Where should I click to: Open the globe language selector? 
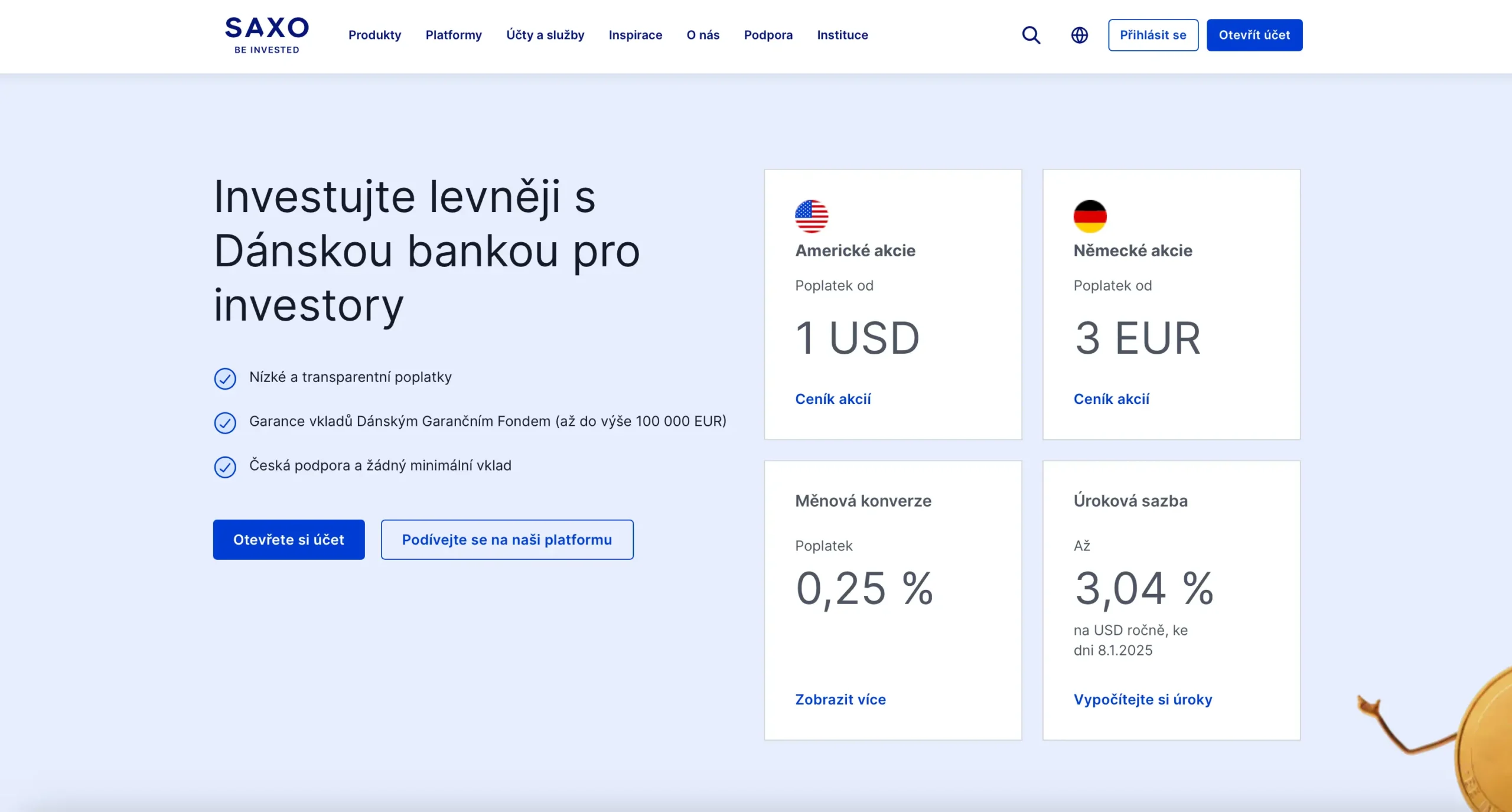[x=1079, y=35]
